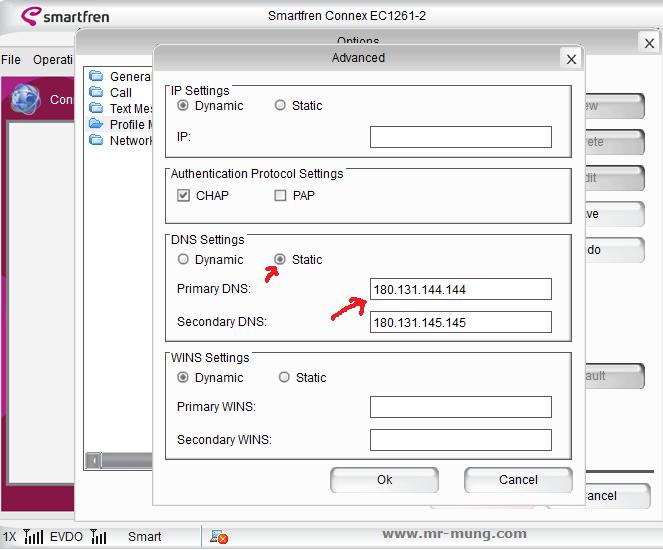
Task: Open the File menu
Action: pyautogui.click(x=11, y=60)
